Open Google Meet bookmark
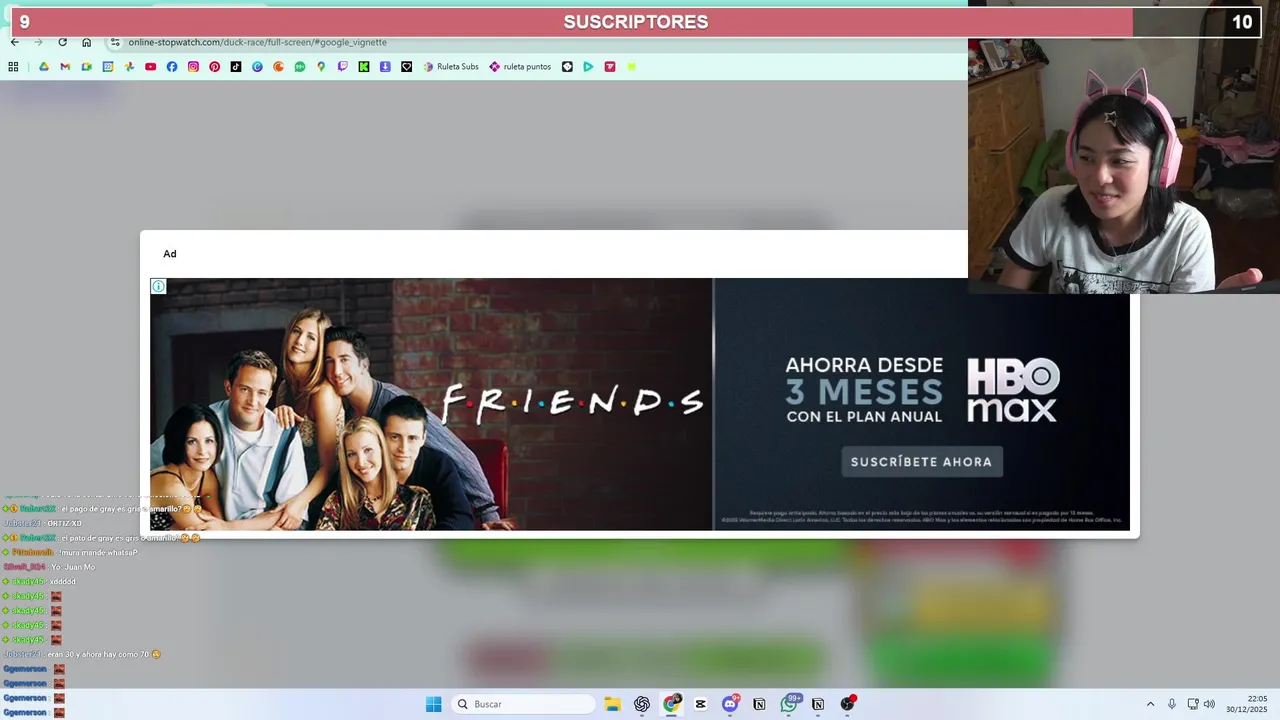 point(87,67)
